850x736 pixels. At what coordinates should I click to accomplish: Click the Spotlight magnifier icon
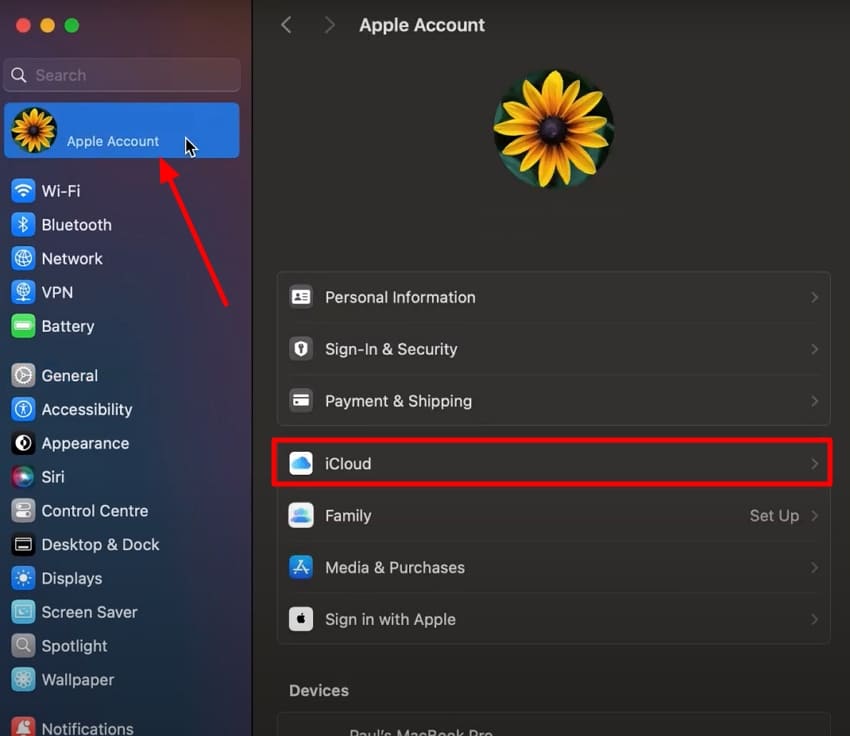coord(23,645)
